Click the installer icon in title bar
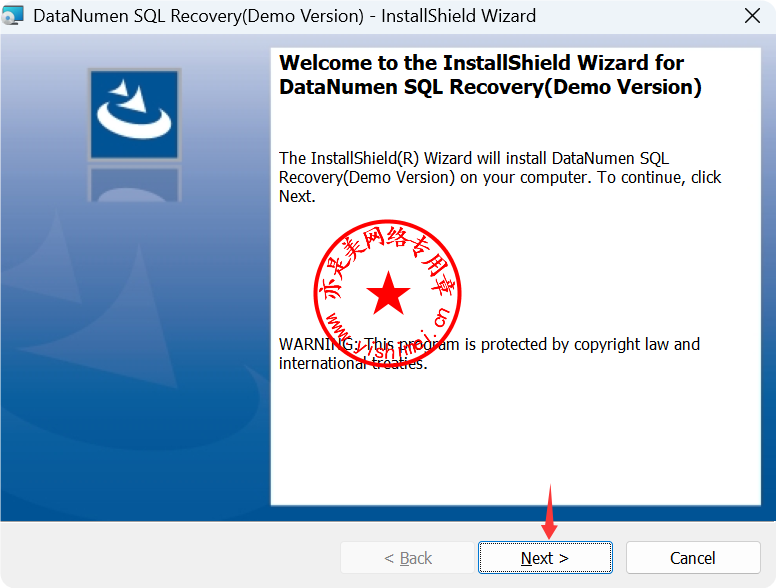 [13, 16]
